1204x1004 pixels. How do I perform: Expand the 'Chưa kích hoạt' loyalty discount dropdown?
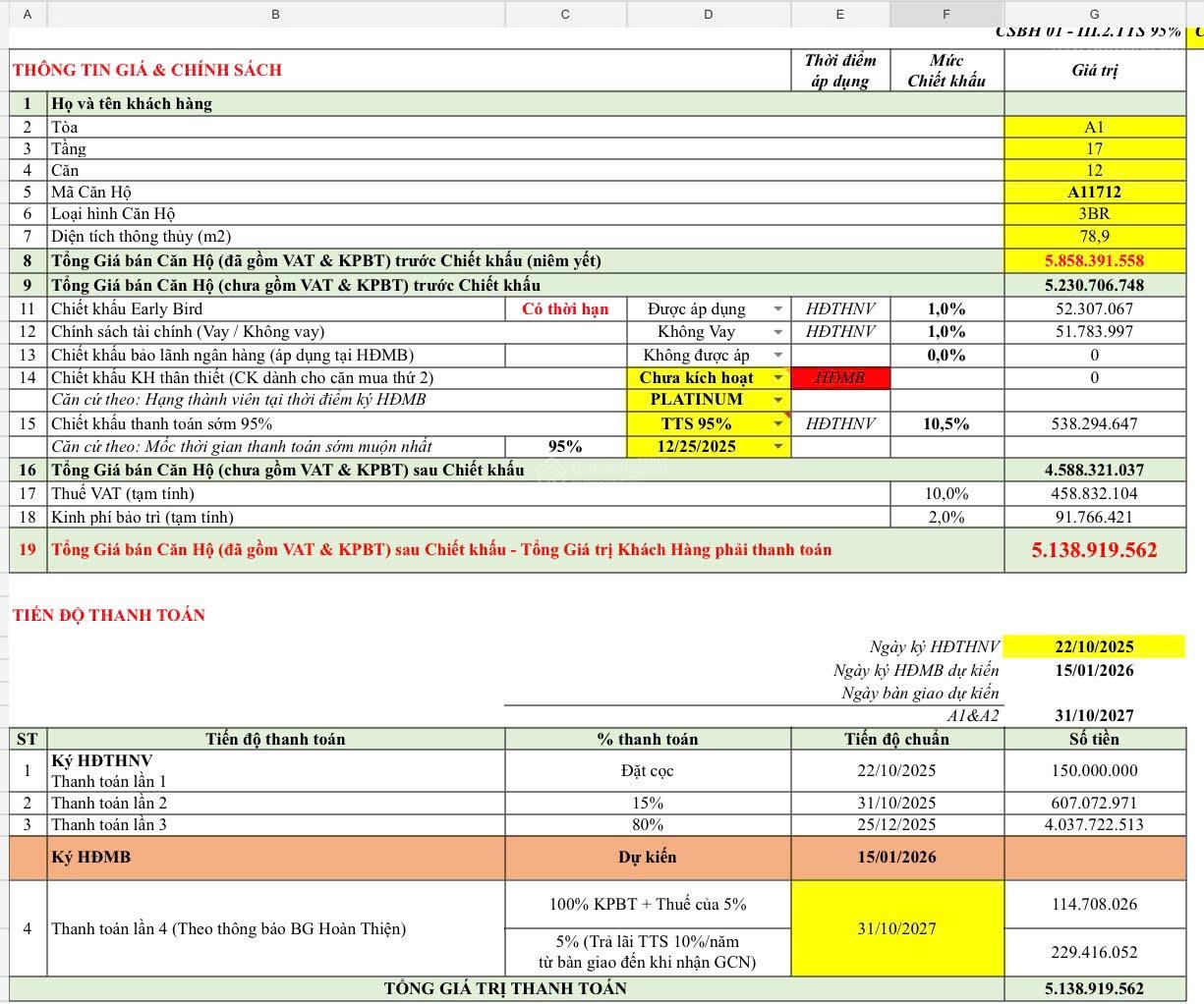[x=777, y=378]
